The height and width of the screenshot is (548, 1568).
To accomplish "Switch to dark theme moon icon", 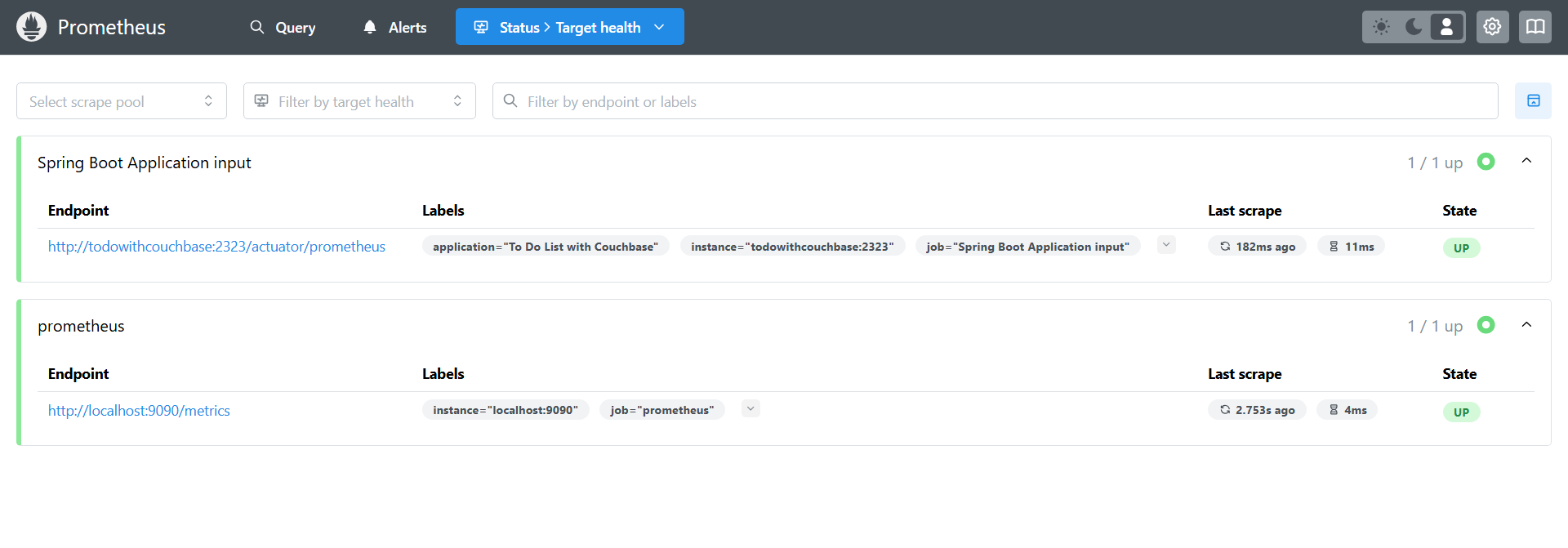I will coord(1414,27).
